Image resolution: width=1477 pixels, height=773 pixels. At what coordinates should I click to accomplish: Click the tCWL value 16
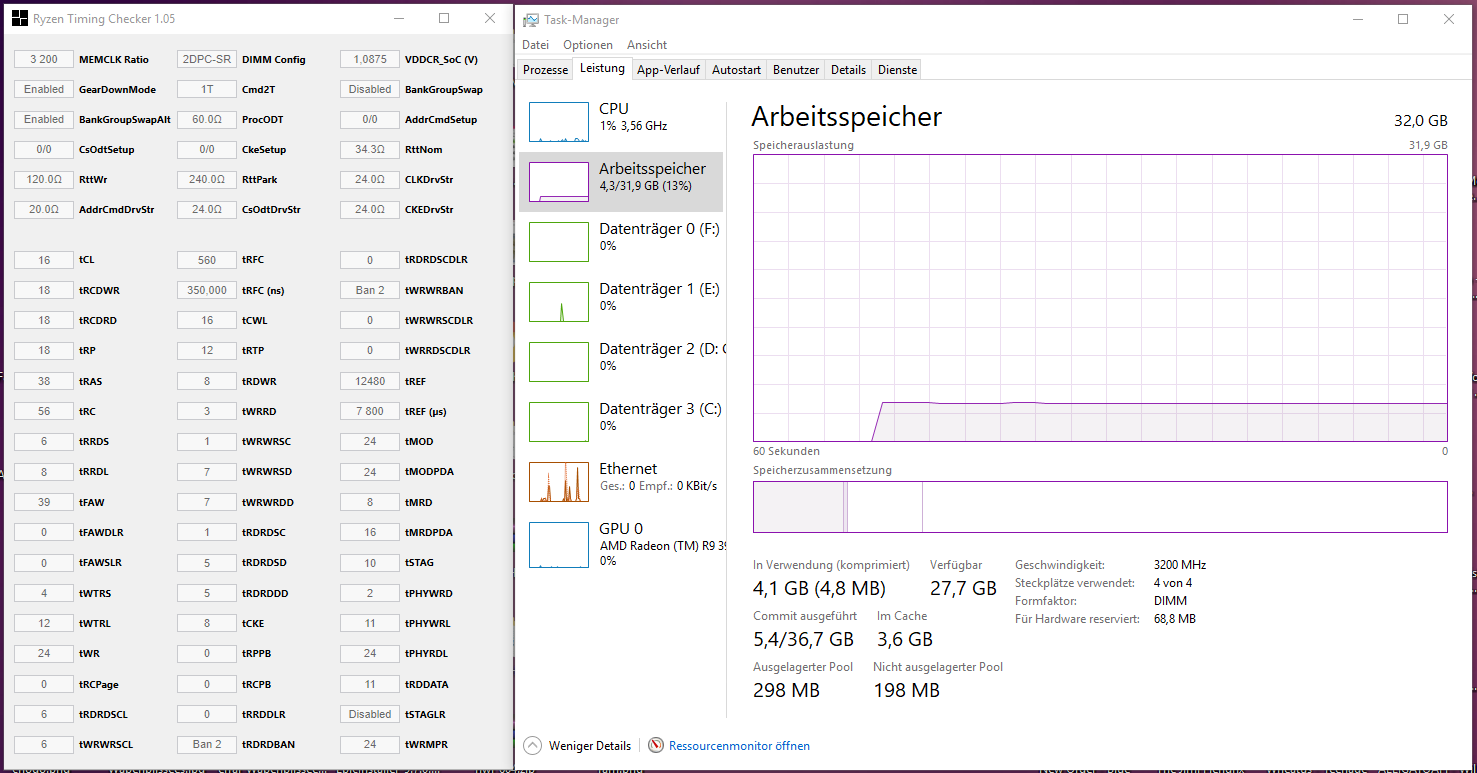[x=207, y=320]
